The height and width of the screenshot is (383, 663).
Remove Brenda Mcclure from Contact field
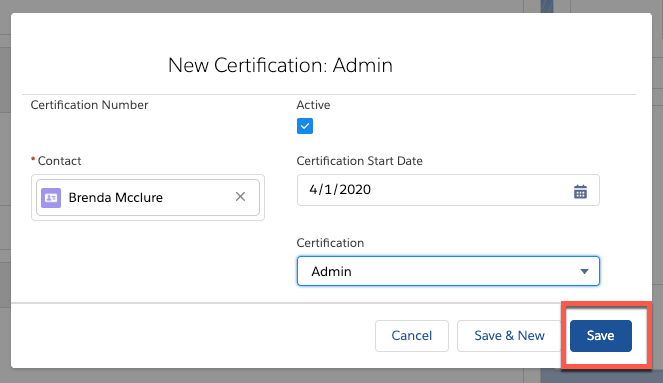[240, 197]
